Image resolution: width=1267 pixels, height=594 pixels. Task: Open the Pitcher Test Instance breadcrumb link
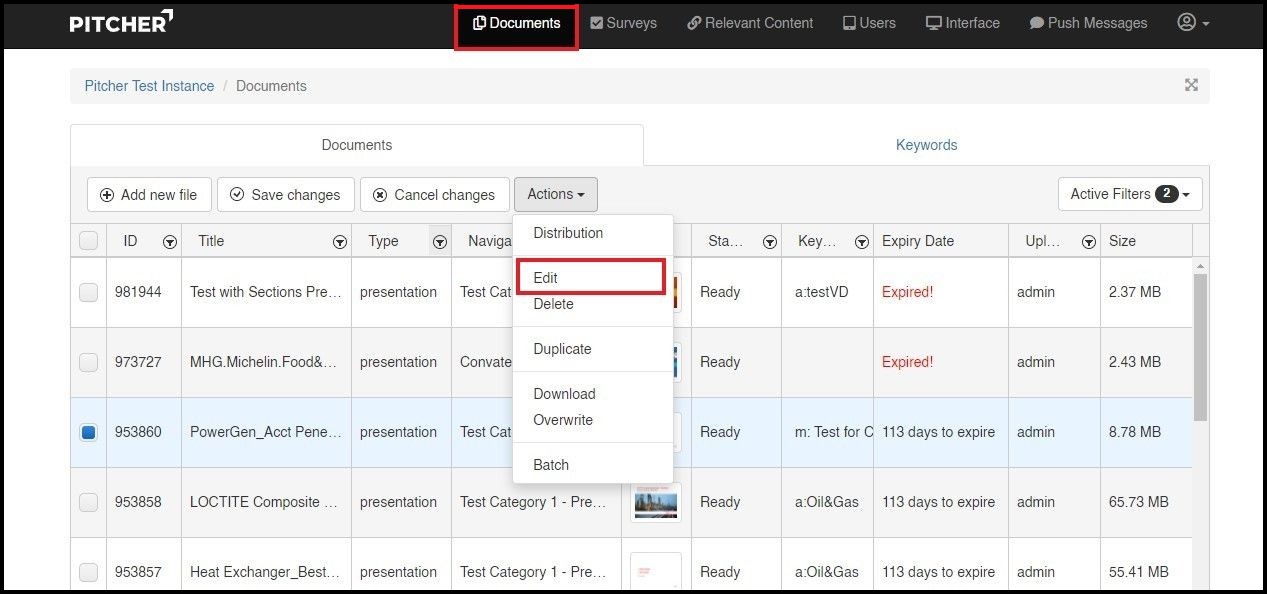[x=149, y=86]
